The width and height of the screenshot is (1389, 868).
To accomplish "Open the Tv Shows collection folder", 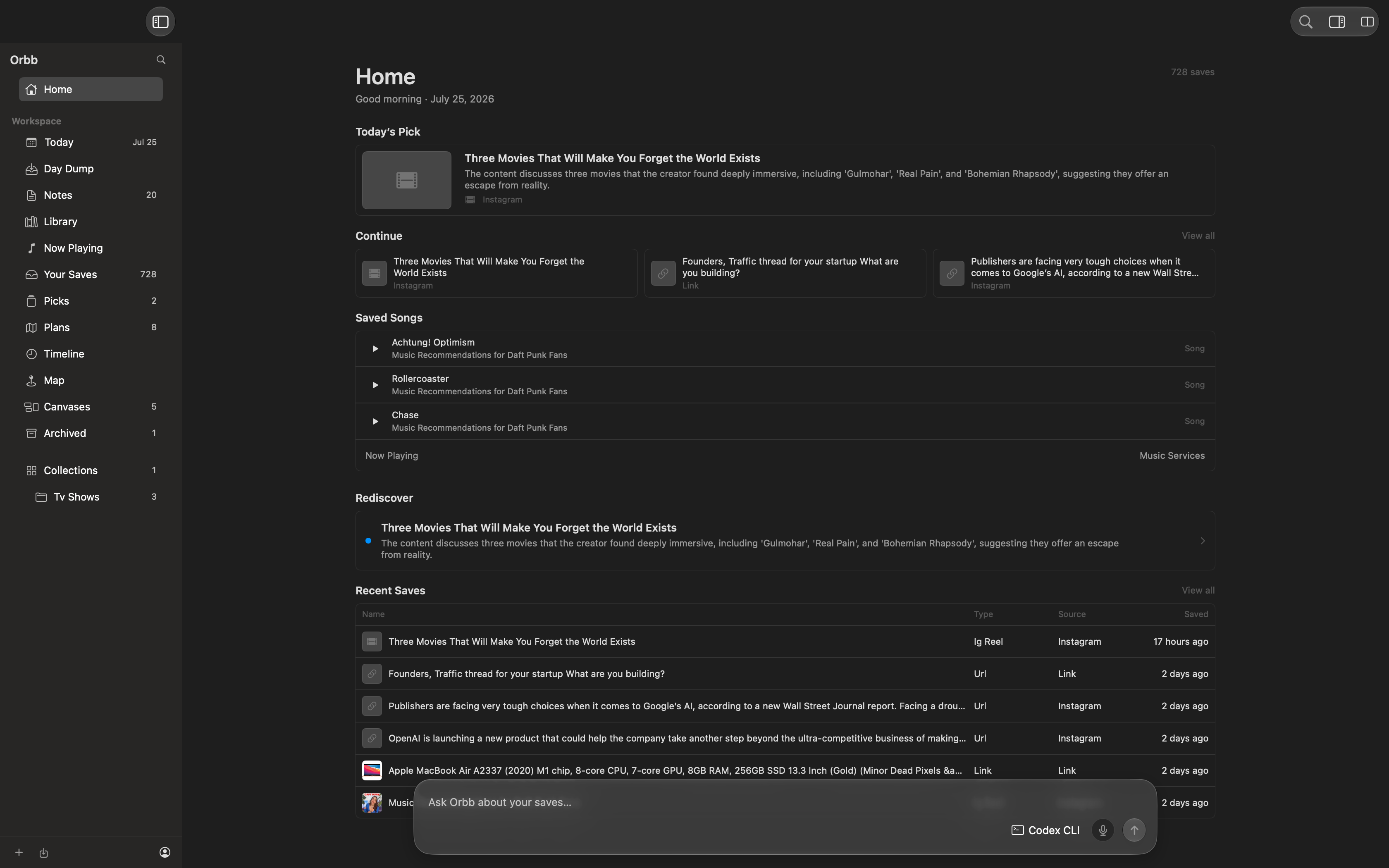I will point(91,497).
